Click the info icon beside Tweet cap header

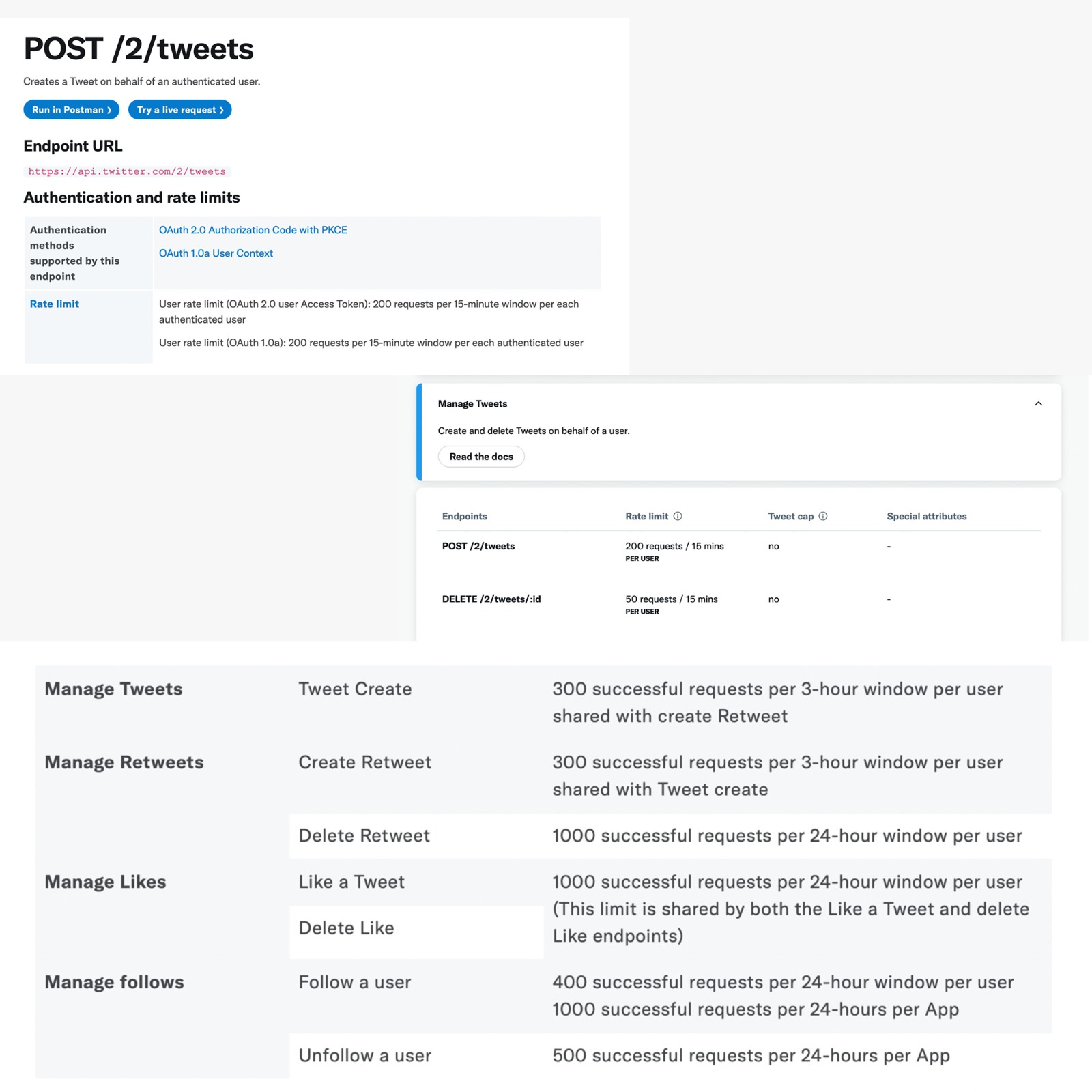coord(823,516)
